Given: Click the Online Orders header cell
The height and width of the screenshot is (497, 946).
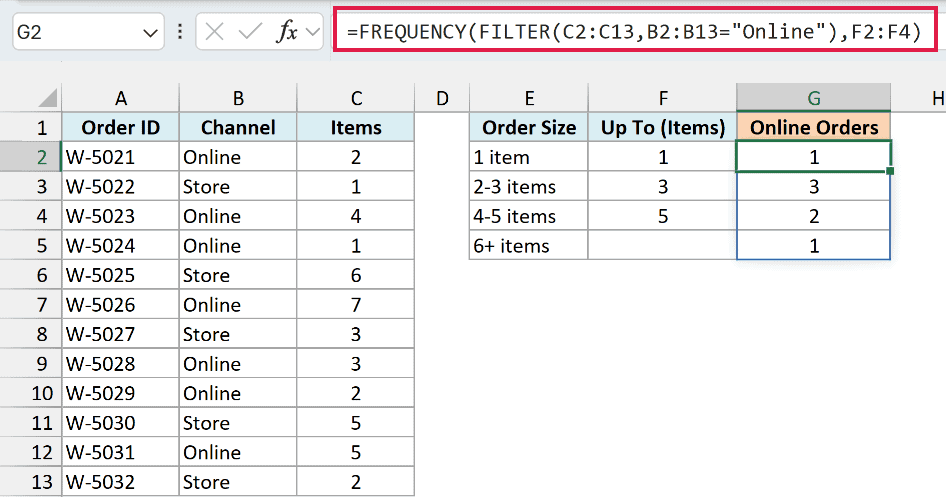Looking at the screenshot, I should coord(813,127).
